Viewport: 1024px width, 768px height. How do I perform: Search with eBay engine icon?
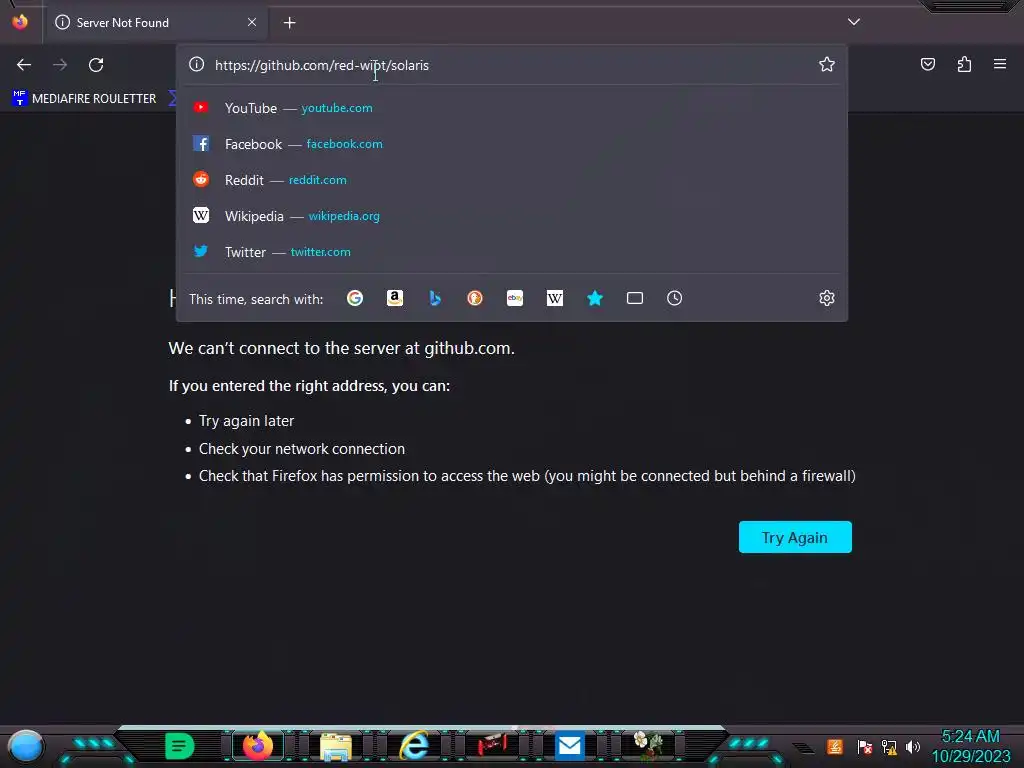pyautogui.click(x=515, y=298)
